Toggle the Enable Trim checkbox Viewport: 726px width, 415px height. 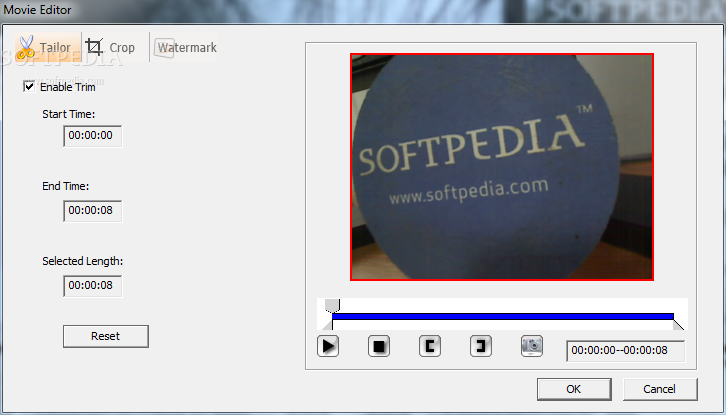click(x=29, y=87)
